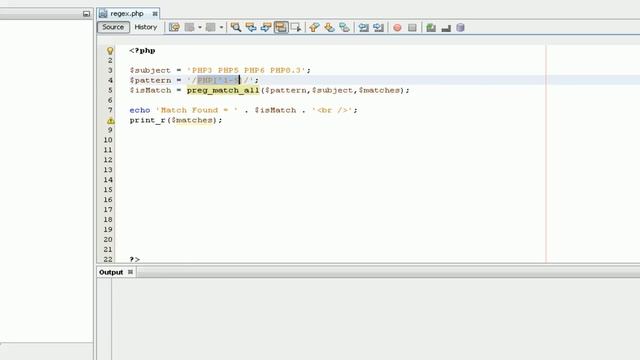Screen dimensions: 640x360
Task: Toggle the Highlight Search button
Action: (281, 27)
